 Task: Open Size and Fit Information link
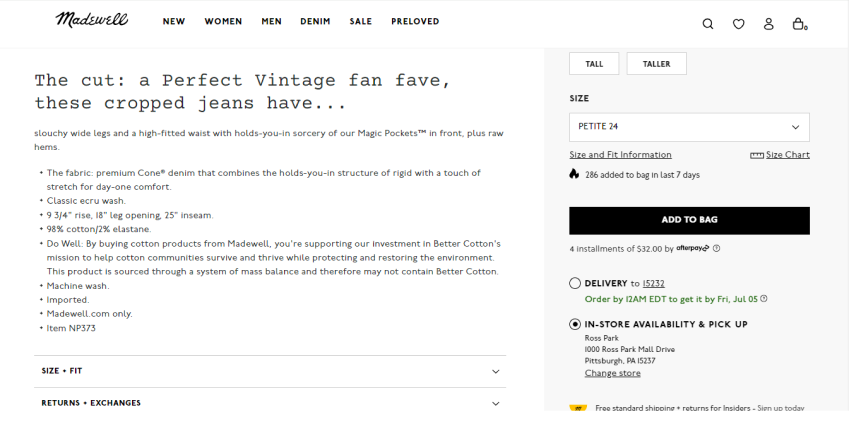click(x=620, y=155)
